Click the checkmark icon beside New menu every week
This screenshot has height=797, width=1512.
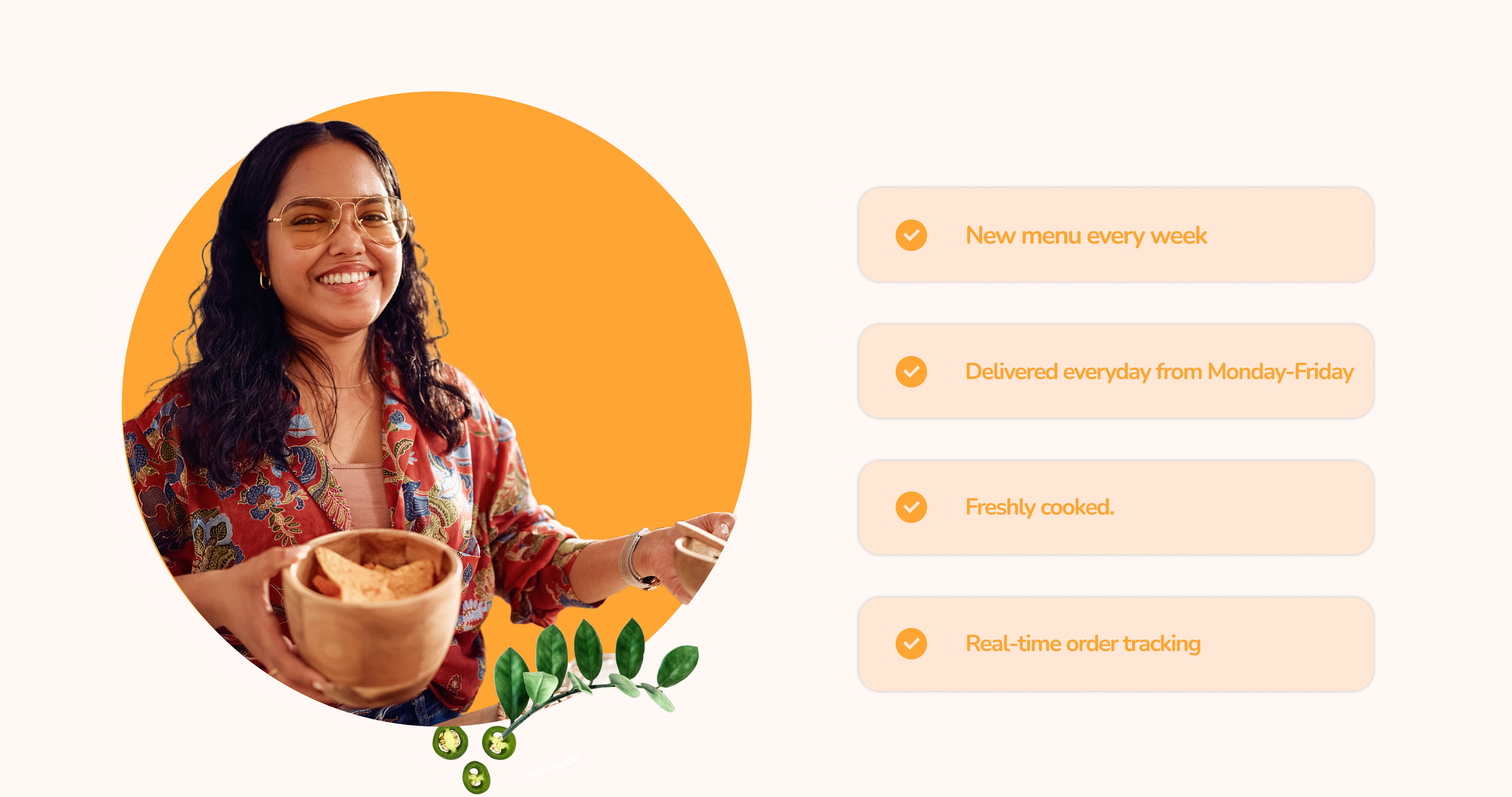(911, 235)
